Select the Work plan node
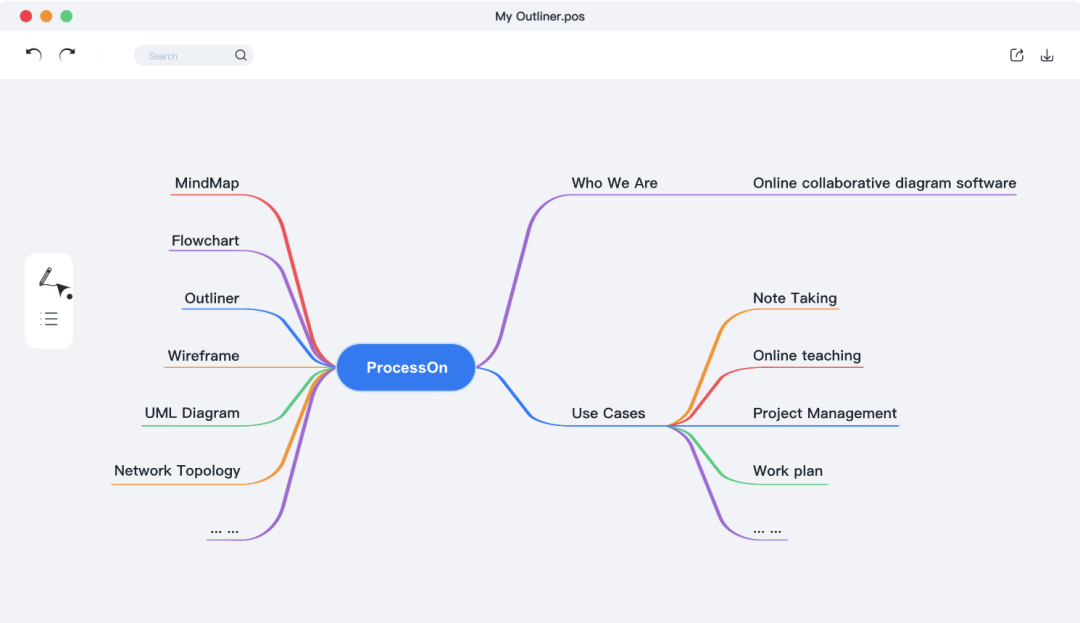The height and width of the screenshot is (623, 1080). [787, 471]
